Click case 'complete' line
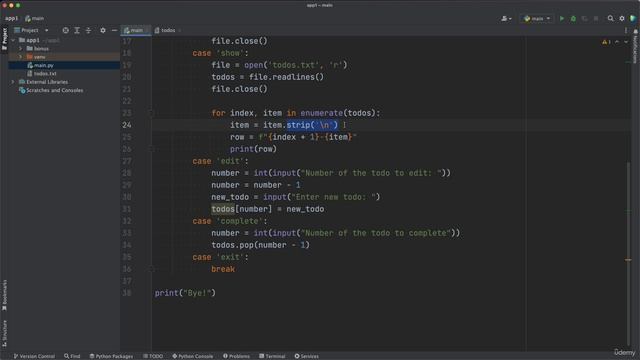The image size is (640, 360). [230, 221]
